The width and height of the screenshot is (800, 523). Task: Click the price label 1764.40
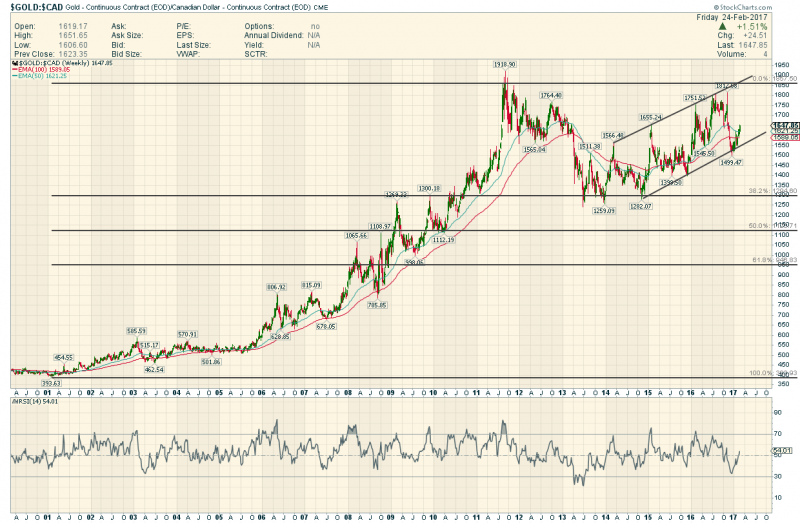click(551, 95)
